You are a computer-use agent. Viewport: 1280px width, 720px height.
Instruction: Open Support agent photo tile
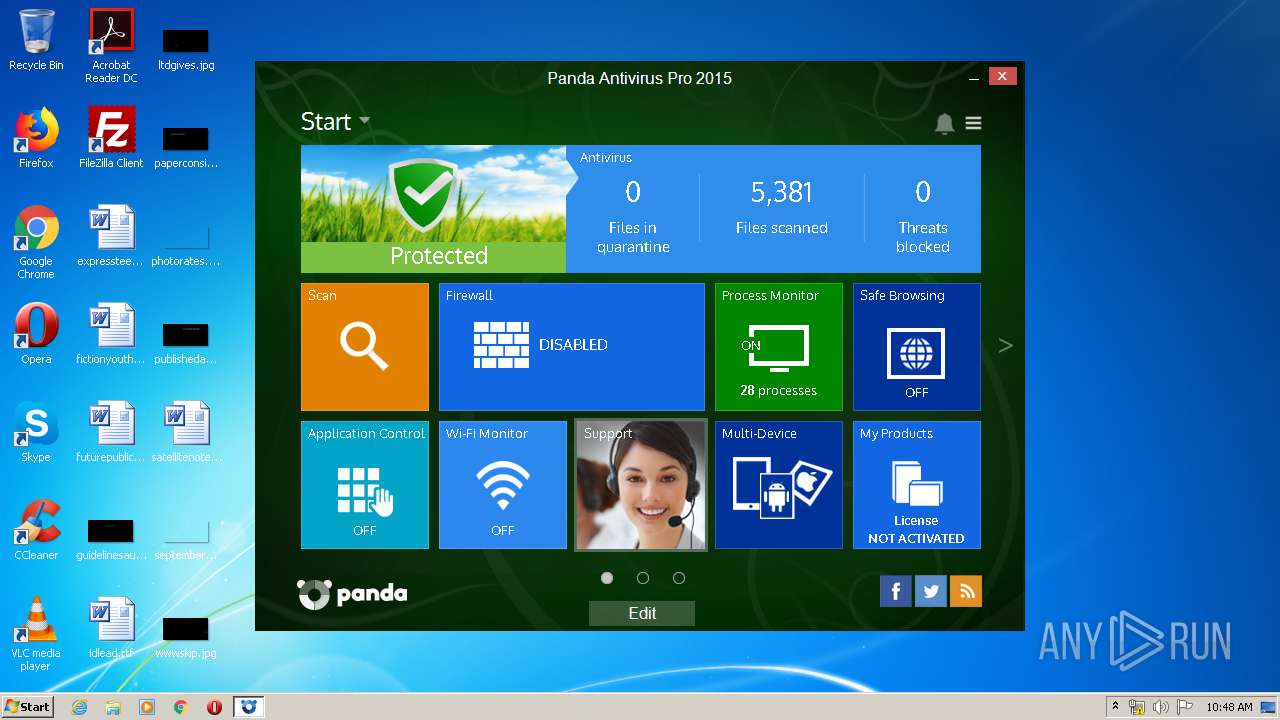click(641, 485)
